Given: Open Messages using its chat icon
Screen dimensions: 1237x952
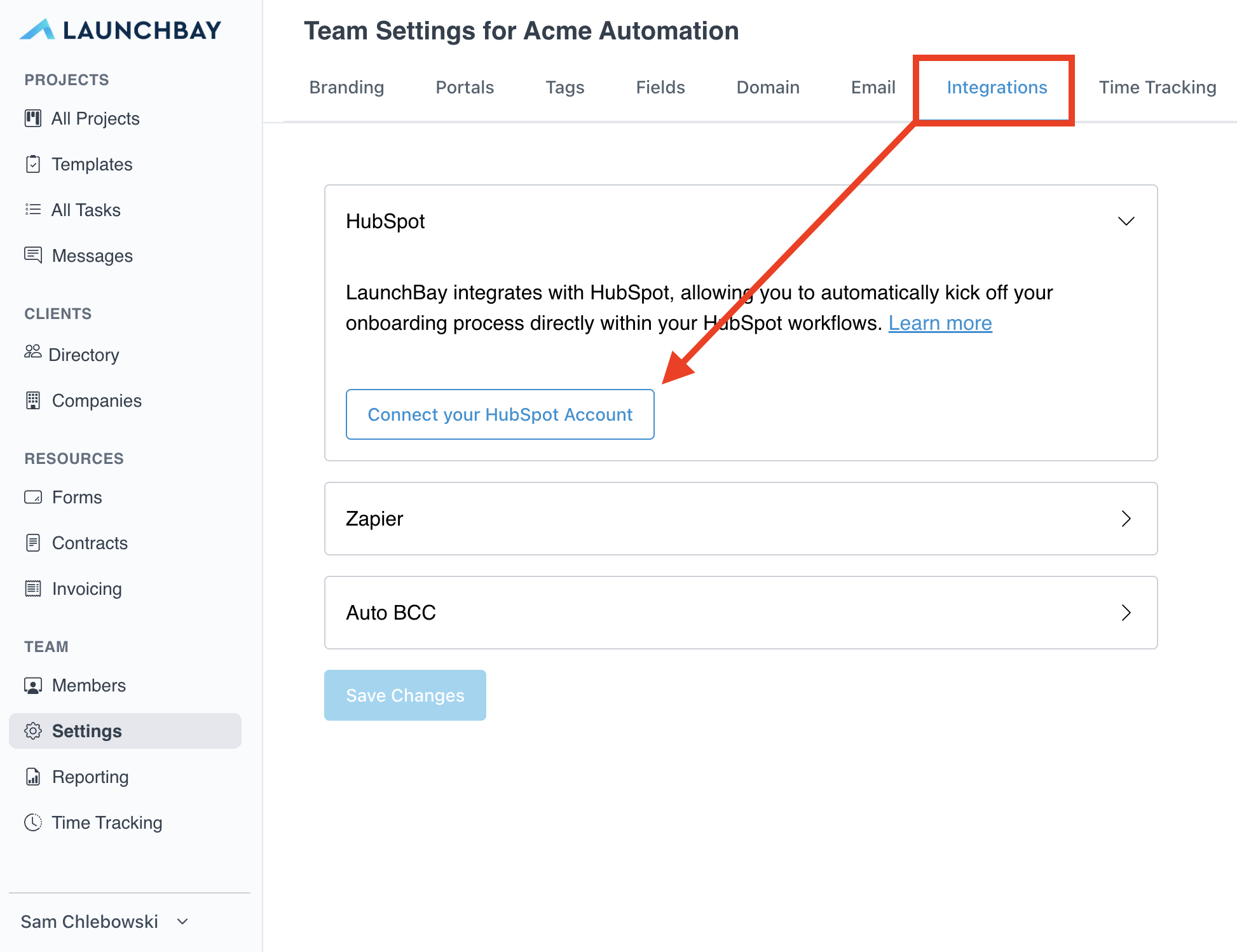Looking at the screenshot, I should pyautogui.click(x=32, y=255).
